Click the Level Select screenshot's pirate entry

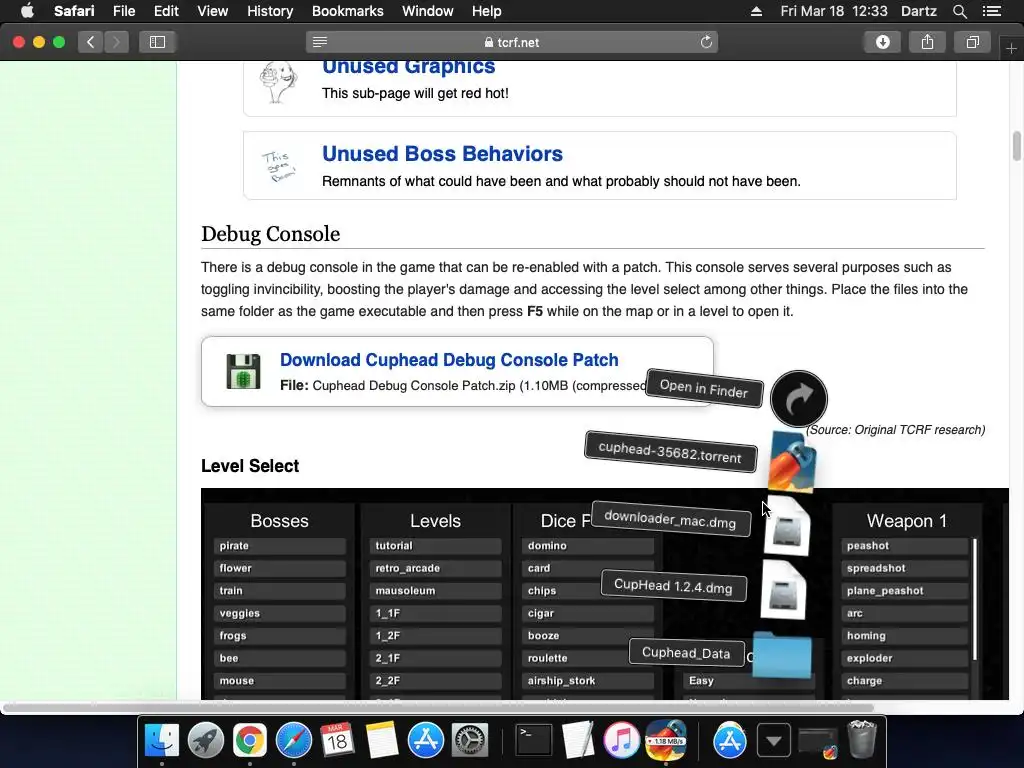pyautogui.click(x=279, y=546)
